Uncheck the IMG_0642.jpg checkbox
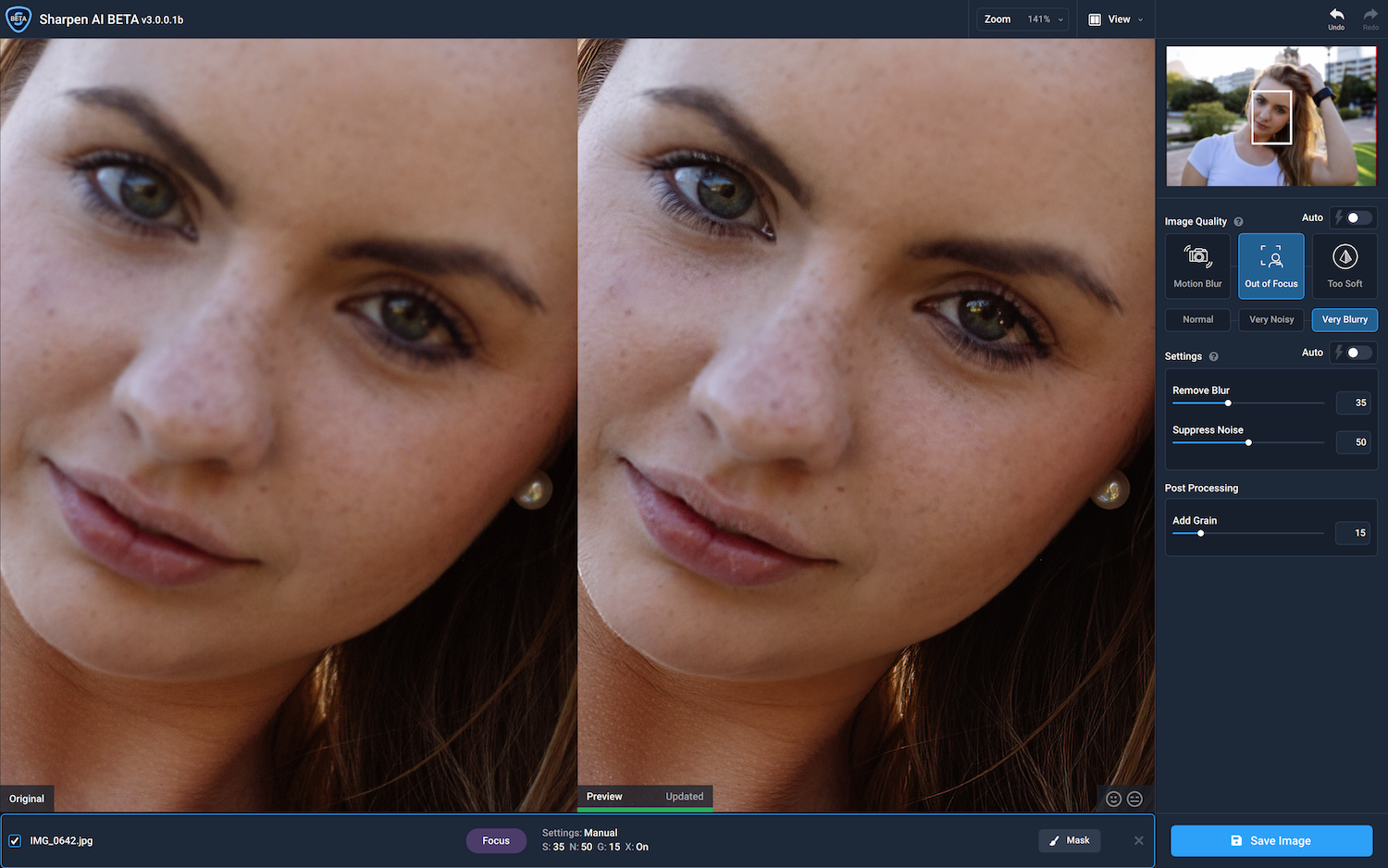This screenshot has width=1388, height=868. 15,841
